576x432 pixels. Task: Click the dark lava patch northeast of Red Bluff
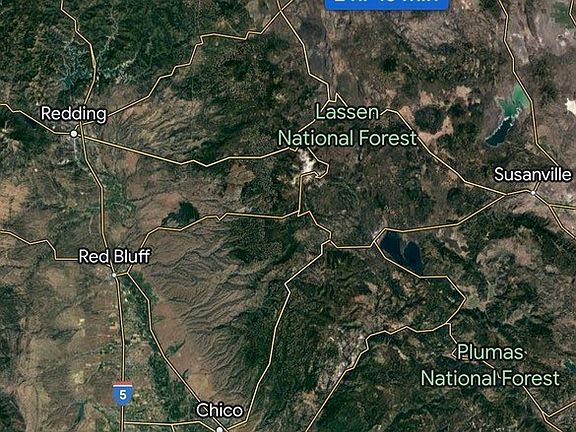[x=183, y=214]
